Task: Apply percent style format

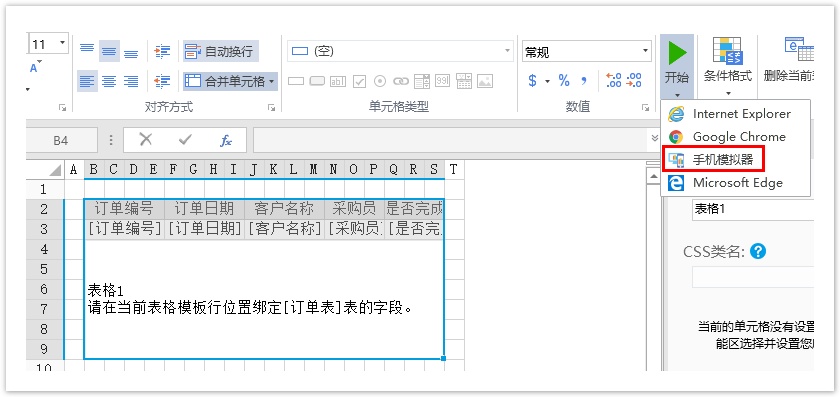Action: click(x=564, y=81)
